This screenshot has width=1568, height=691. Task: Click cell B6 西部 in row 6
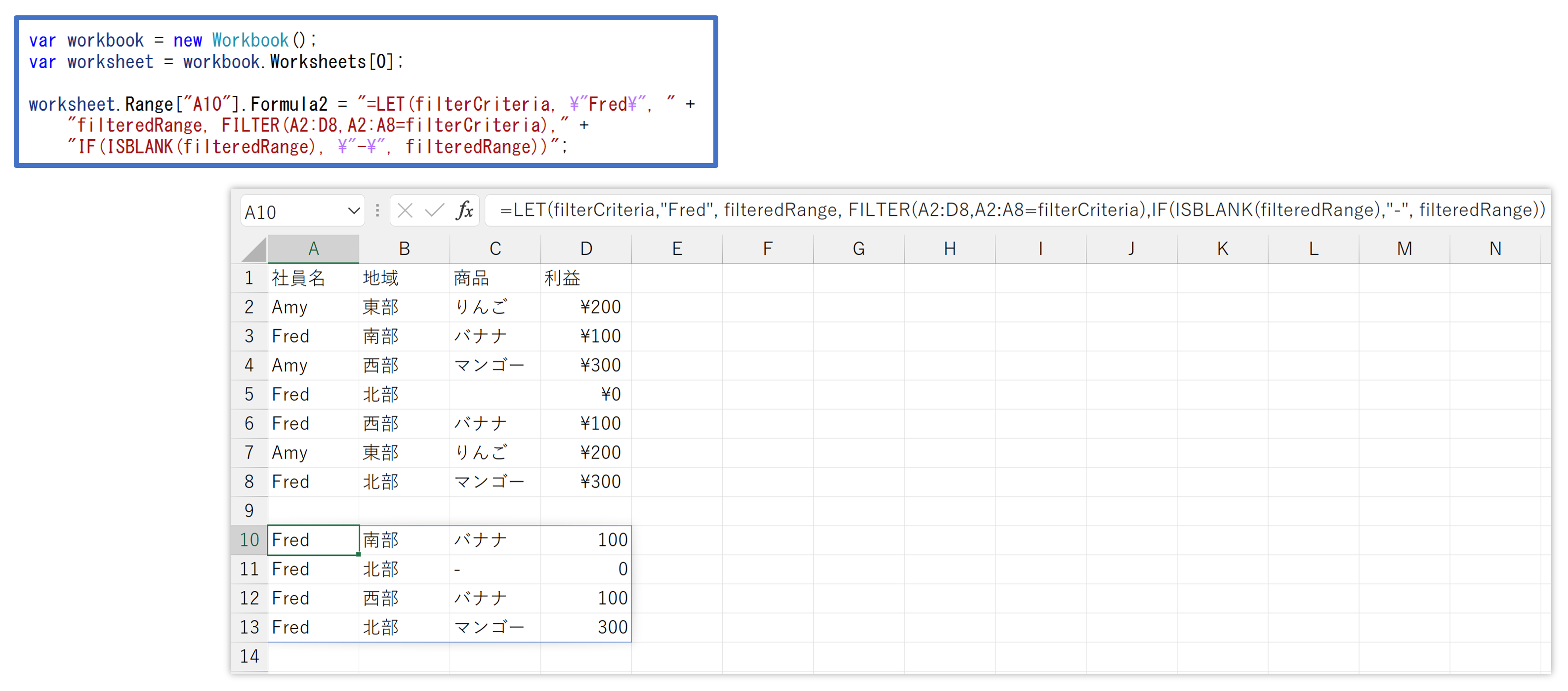coord(404,424)
